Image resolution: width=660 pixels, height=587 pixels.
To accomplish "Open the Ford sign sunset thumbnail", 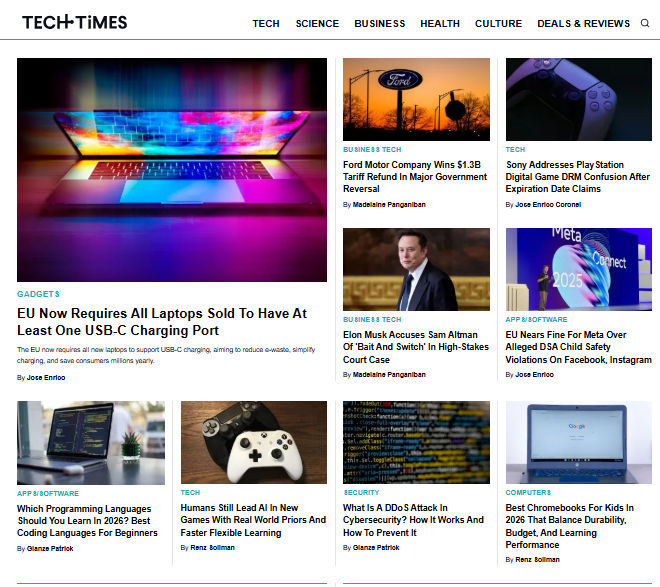I will pos(416,99).
